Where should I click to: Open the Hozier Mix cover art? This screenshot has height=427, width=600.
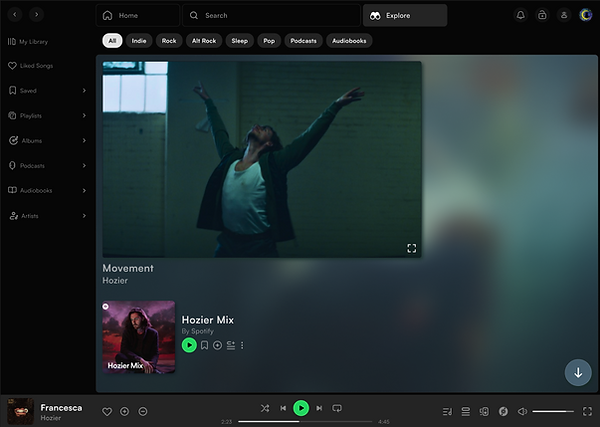139,337
